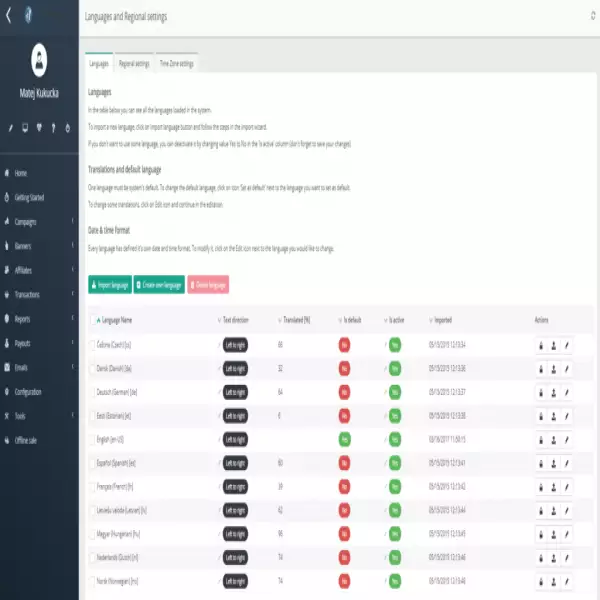The width and height of the screenshot is (600, 600).
Task: Open the Time Zone settings tab
Action: coord(177,63)
